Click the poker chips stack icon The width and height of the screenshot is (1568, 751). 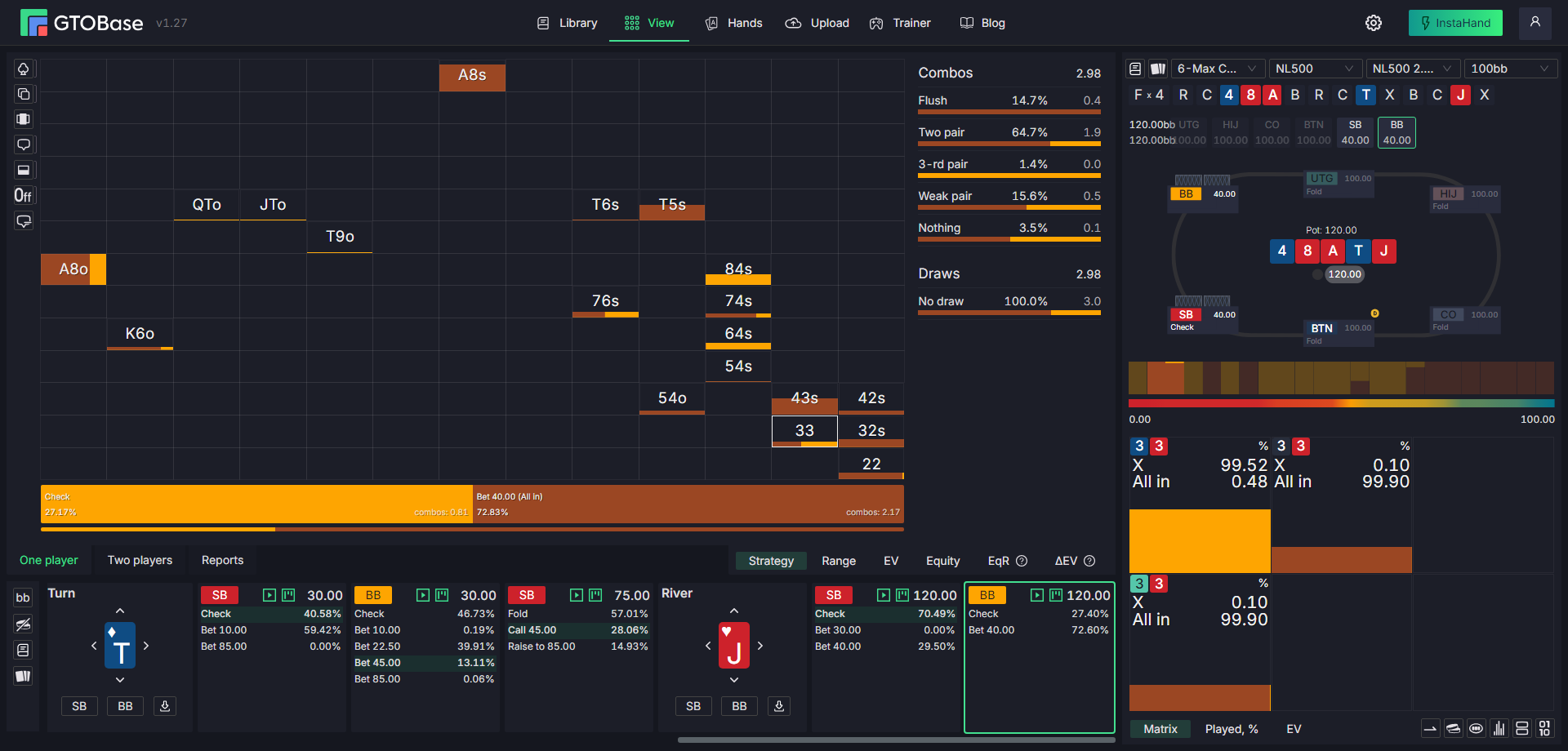click(x=1454, y=728)
